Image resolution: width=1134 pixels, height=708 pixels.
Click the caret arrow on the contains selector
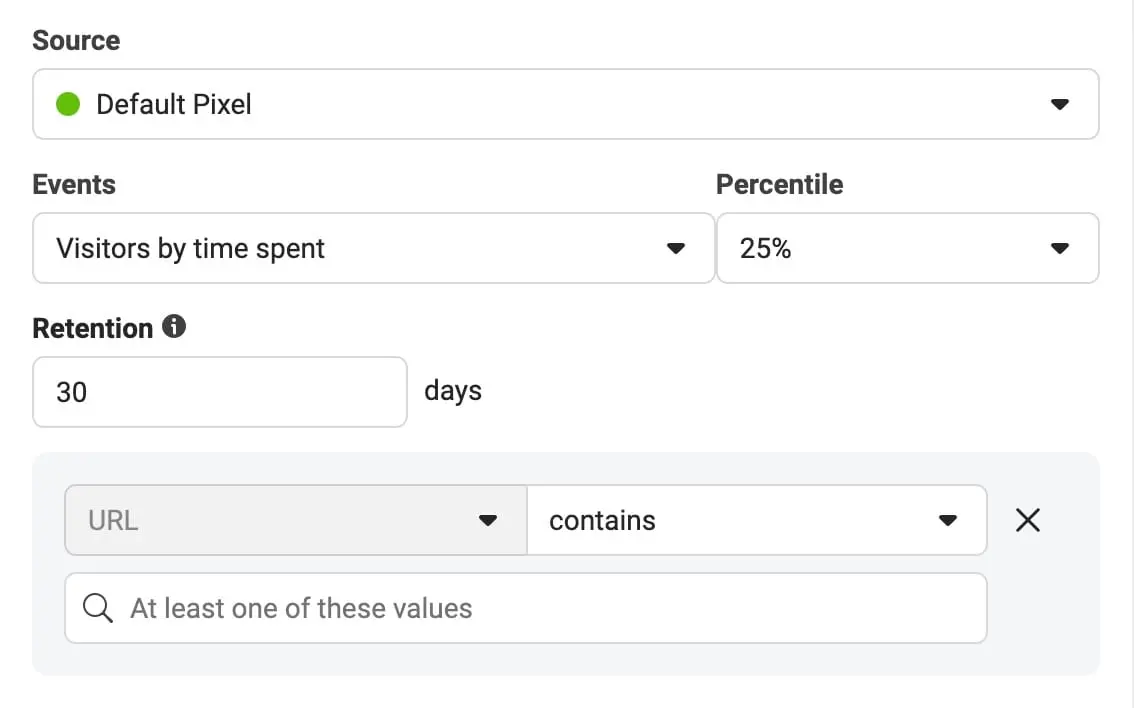[948, 520]
